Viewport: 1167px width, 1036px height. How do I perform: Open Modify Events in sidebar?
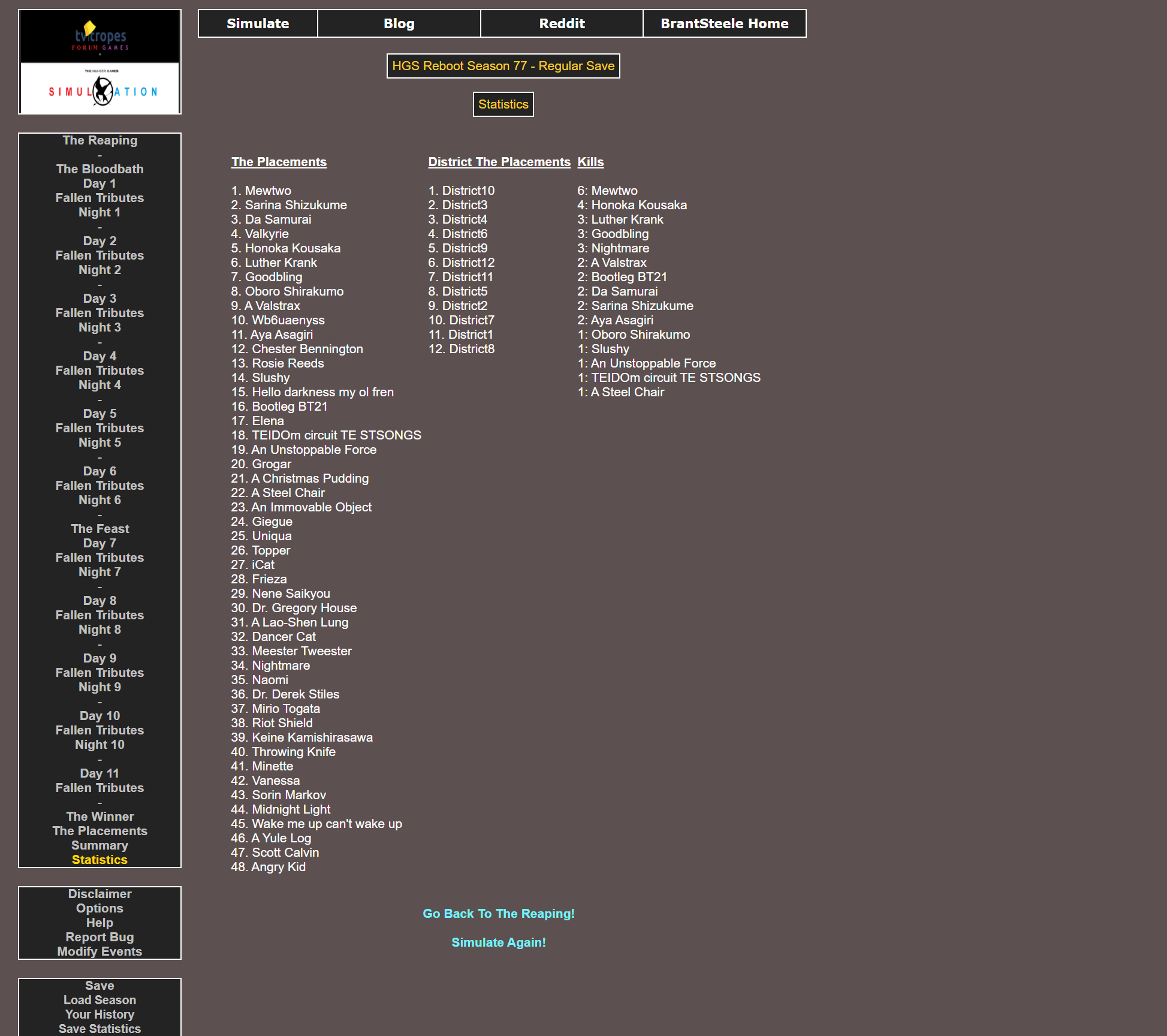(x=99, y=951)
